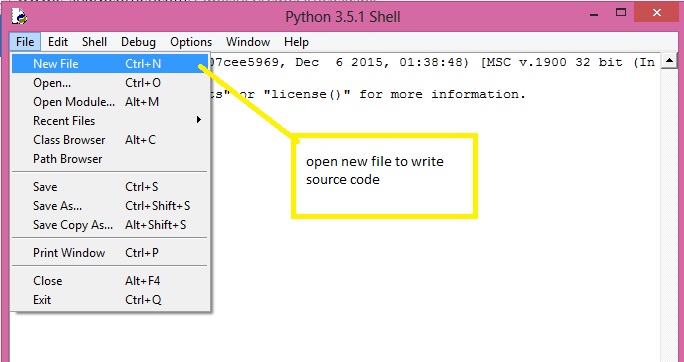Image resolution: width=684 pixels, height=362 pixels.
Task: Click Print Window menu item
Action: 109,253
